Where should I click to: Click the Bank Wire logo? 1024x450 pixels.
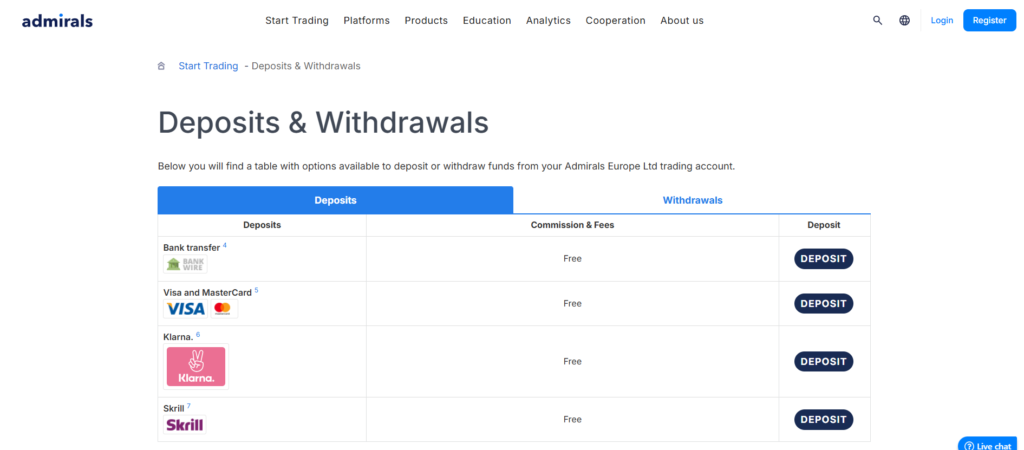pyautogui.click(x=185, y=264)
